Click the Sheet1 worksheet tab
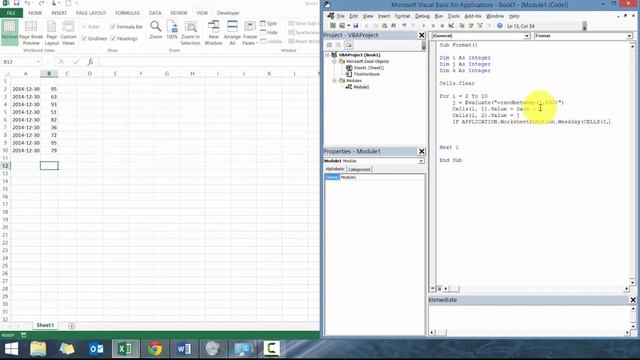640x360 pixels. (x=45, y=325)
